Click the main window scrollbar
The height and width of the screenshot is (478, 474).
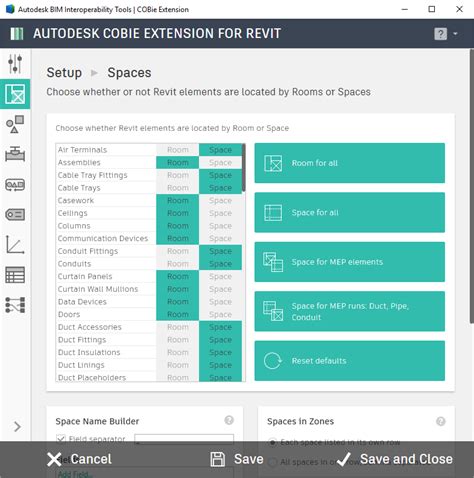(472, 186)
